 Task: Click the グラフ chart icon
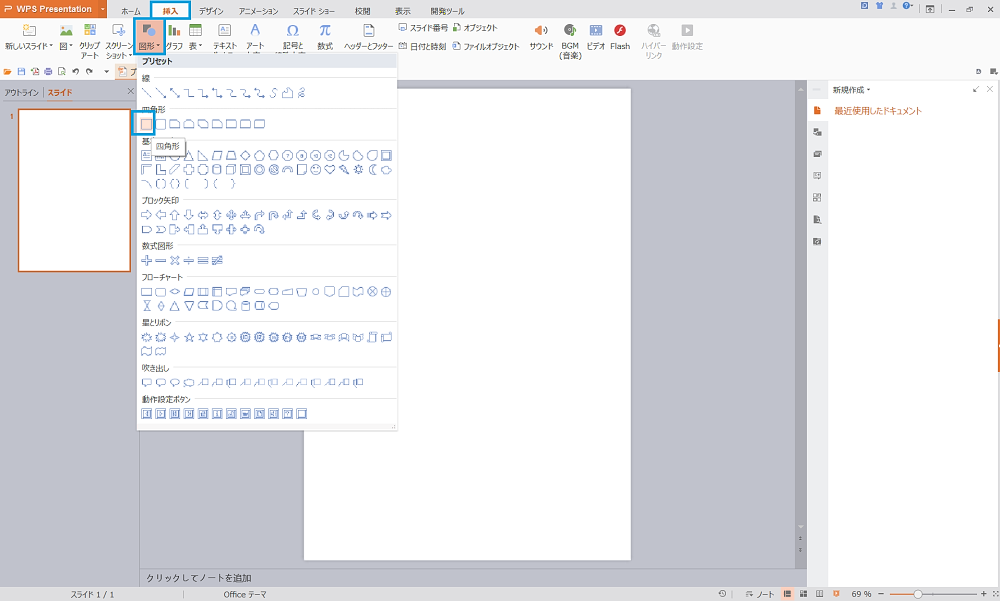point(175,37)
